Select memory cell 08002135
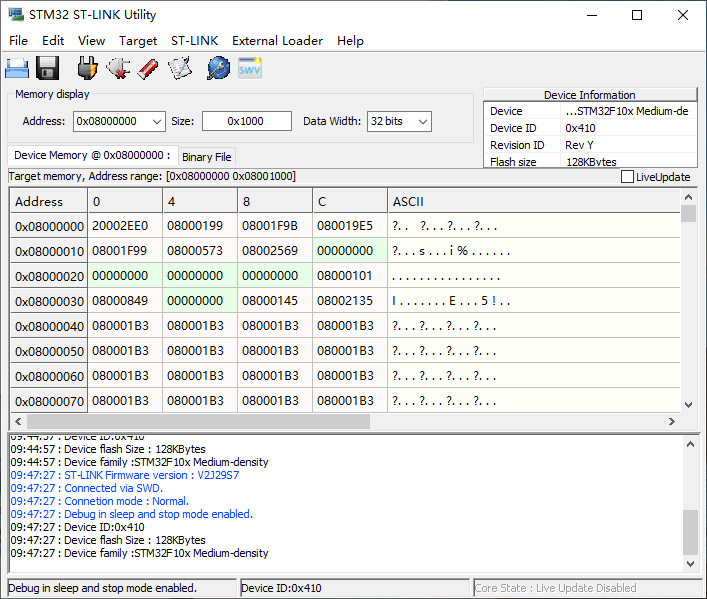The width and height of the screenshot is (707, 599). [349, 301]
